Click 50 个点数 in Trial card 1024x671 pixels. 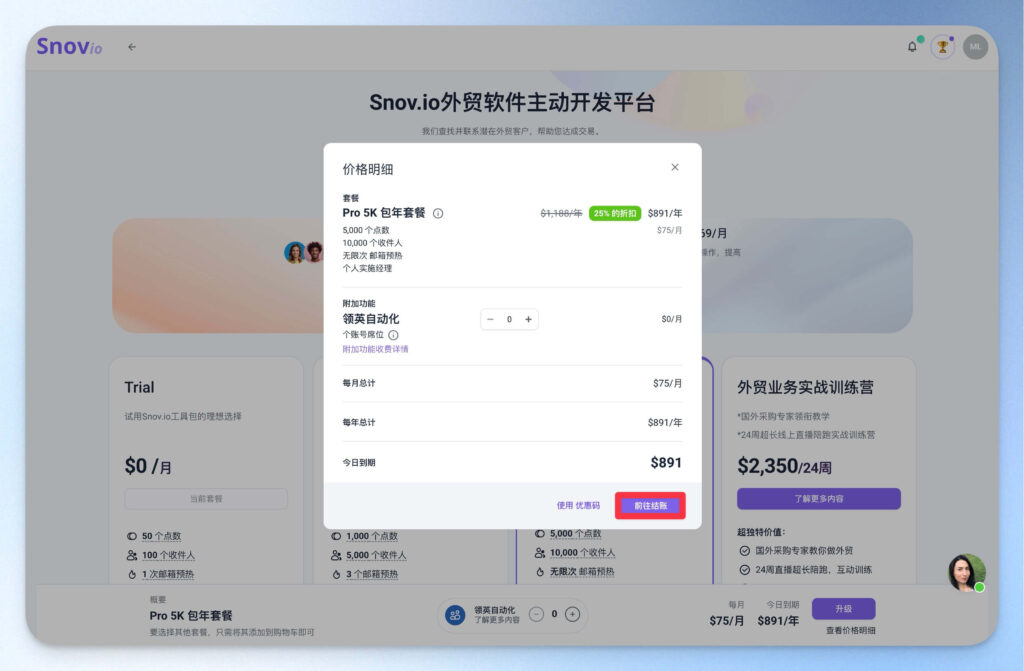pos(161,536)
